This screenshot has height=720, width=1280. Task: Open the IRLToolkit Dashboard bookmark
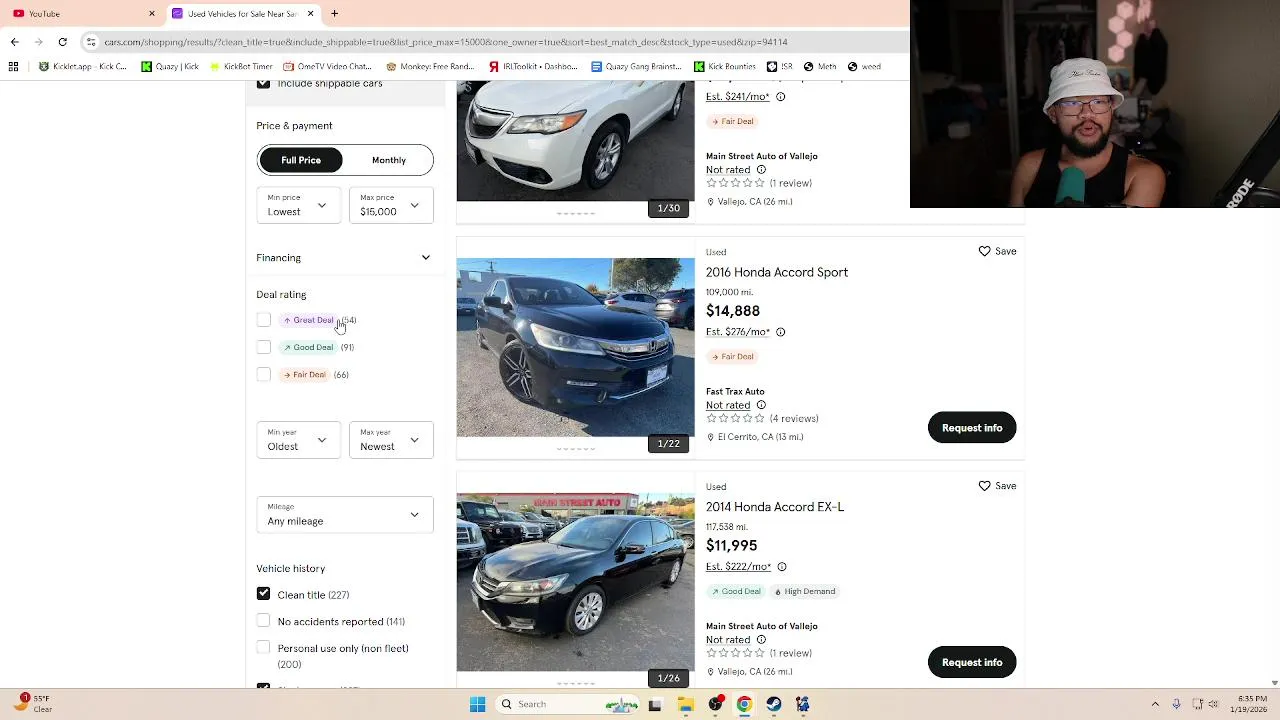[533, 67]
